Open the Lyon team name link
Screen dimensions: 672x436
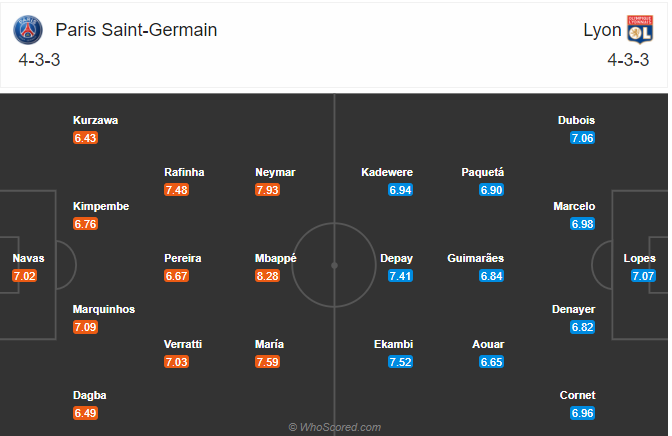point(602,30)
